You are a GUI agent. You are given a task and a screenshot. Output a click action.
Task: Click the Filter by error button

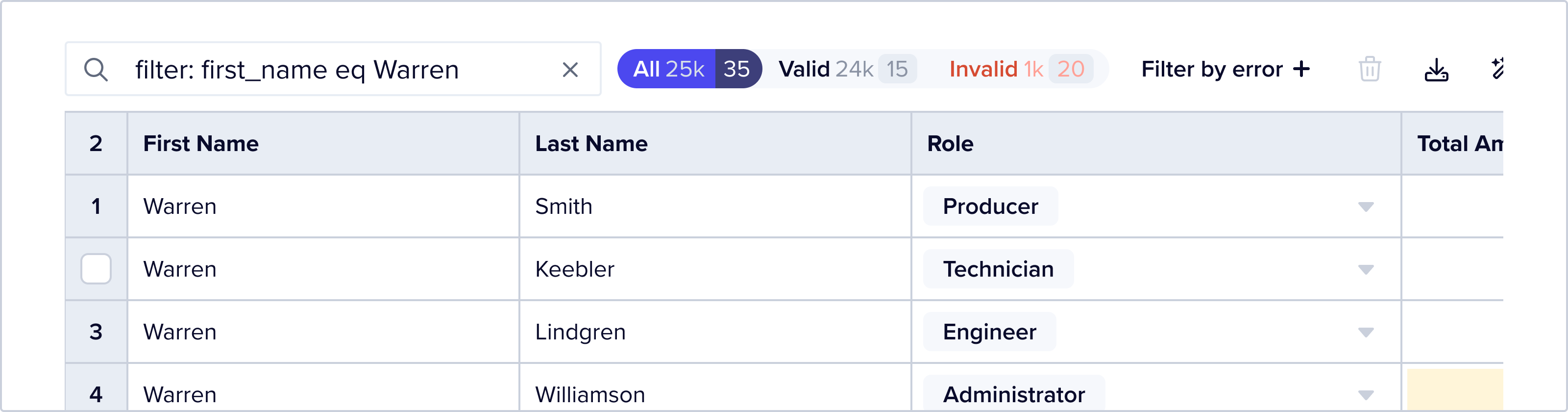[1211, 70]
